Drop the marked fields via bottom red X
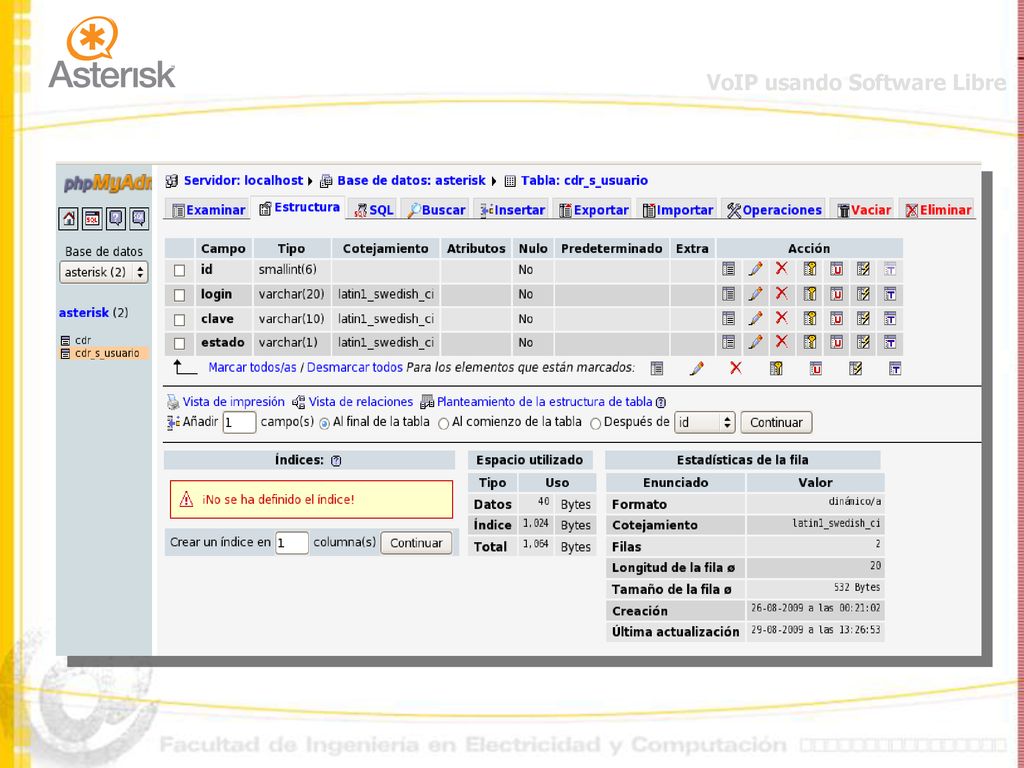This screenshot has height=768, width=1024. tap(736, 368)
